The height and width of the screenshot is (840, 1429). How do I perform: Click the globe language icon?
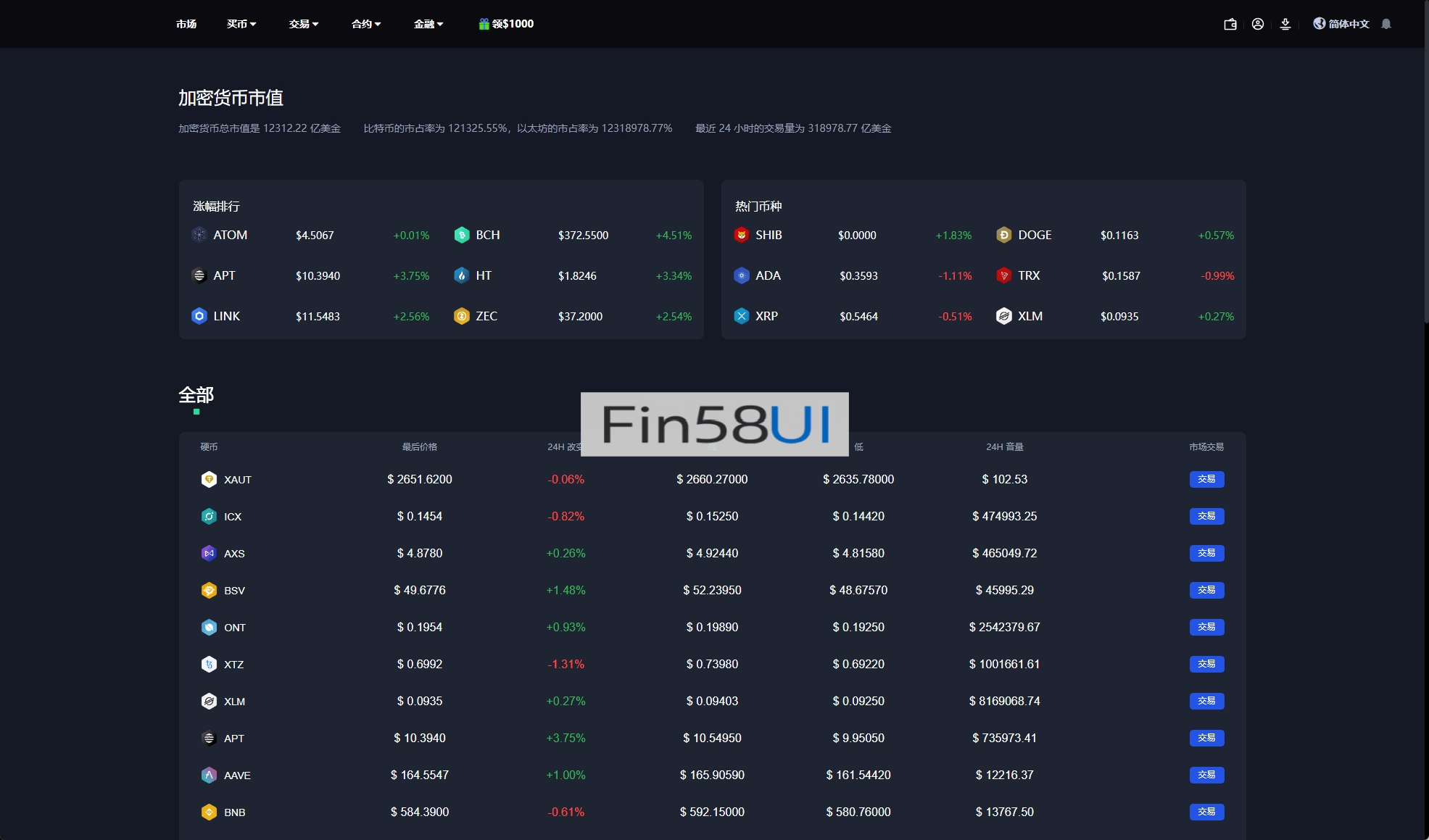pyautogui.click(x=1319, y=24)
